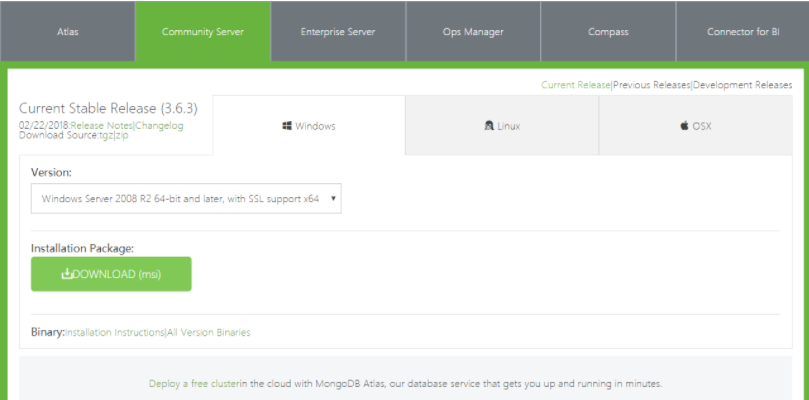Click the Windows logo icon
The width and height of the screenshot is (809, 400).
[287, 125]
